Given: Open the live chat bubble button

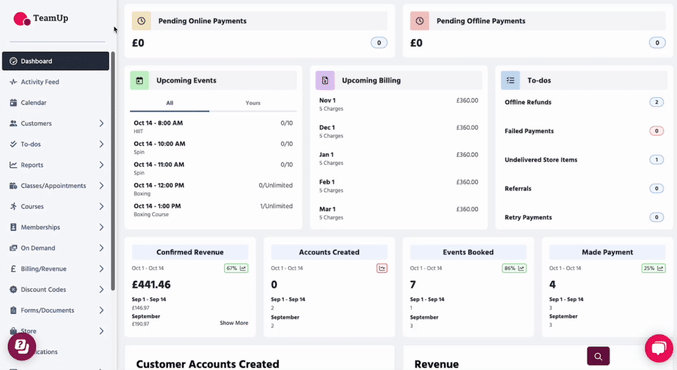Looking at the screenshot, I should 659,348.
